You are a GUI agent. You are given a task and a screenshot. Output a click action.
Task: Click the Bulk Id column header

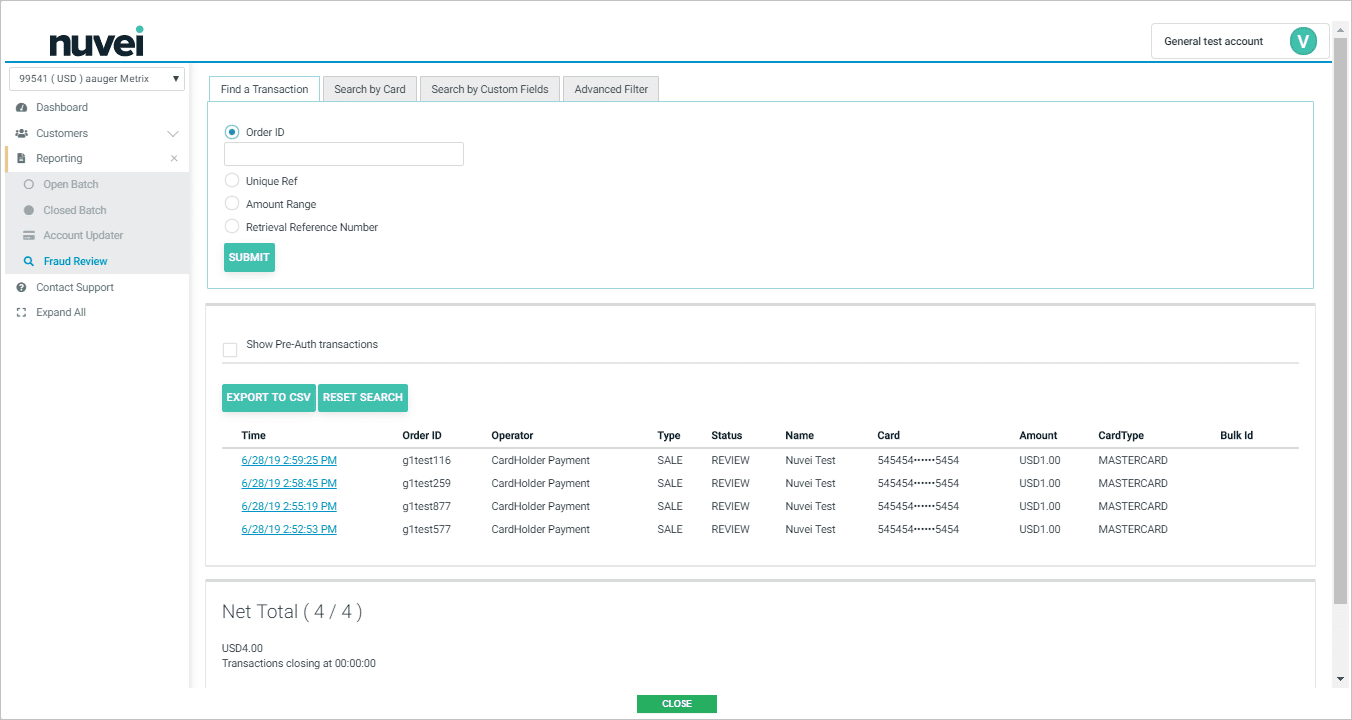(1237, 436)
